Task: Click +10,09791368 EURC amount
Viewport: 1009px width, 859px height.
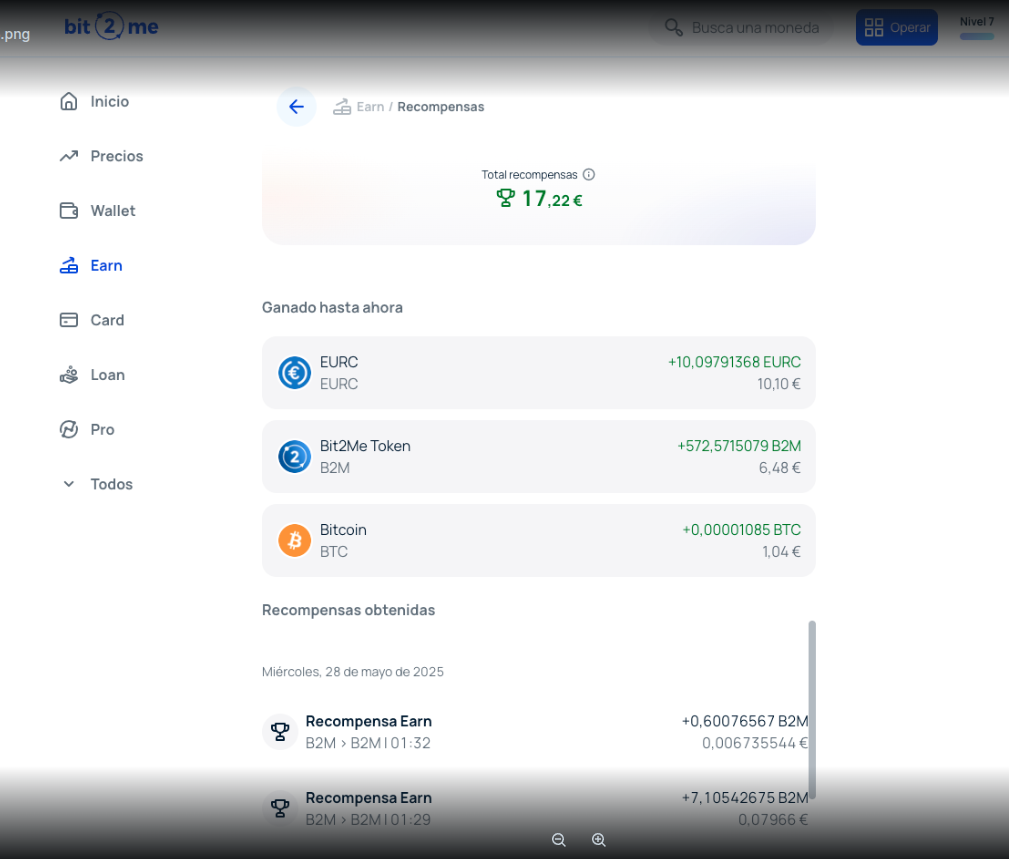Action: [734, 362]
